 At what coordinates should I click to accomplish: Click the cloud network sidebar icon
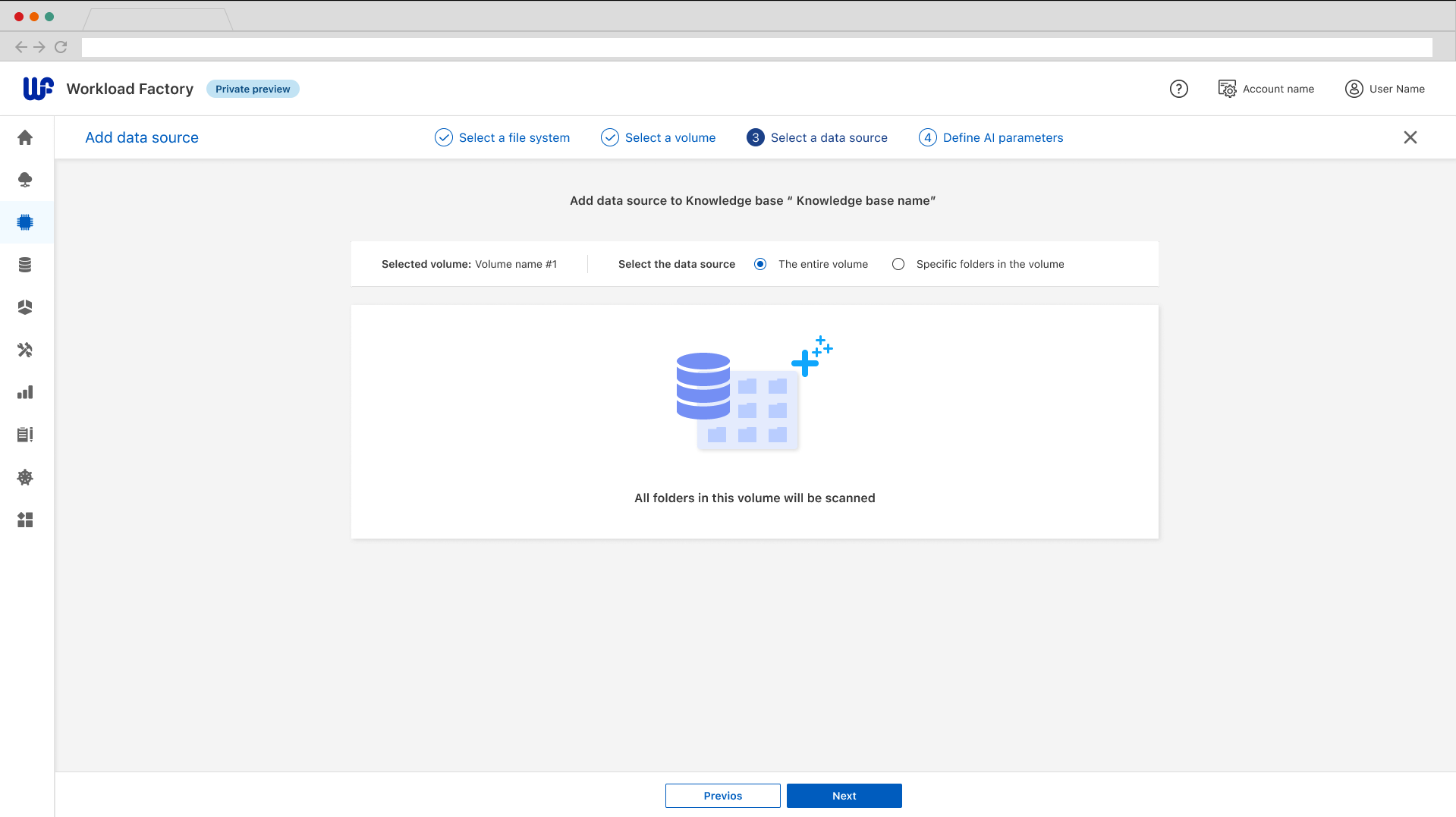coord(25,180)
